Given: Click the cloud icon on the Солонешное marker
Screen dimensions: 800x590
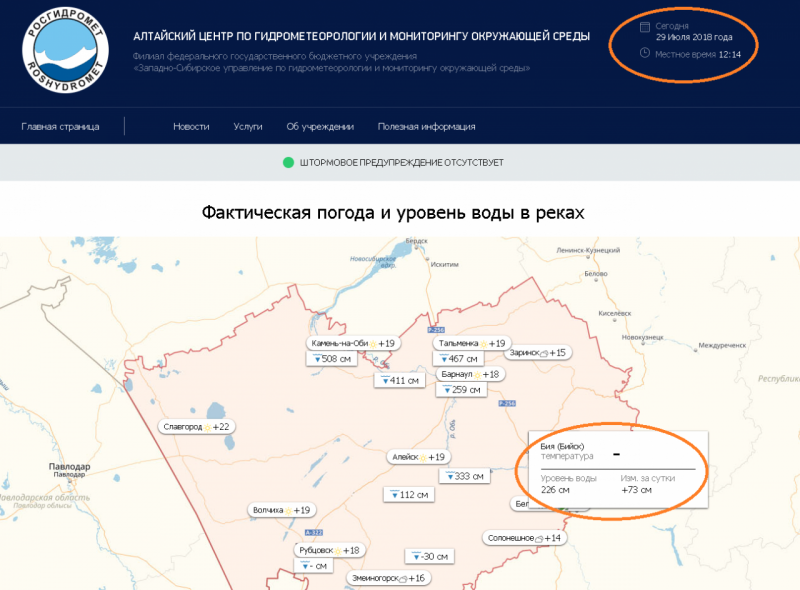Looking at the screenshot, I should coord(538,537).
